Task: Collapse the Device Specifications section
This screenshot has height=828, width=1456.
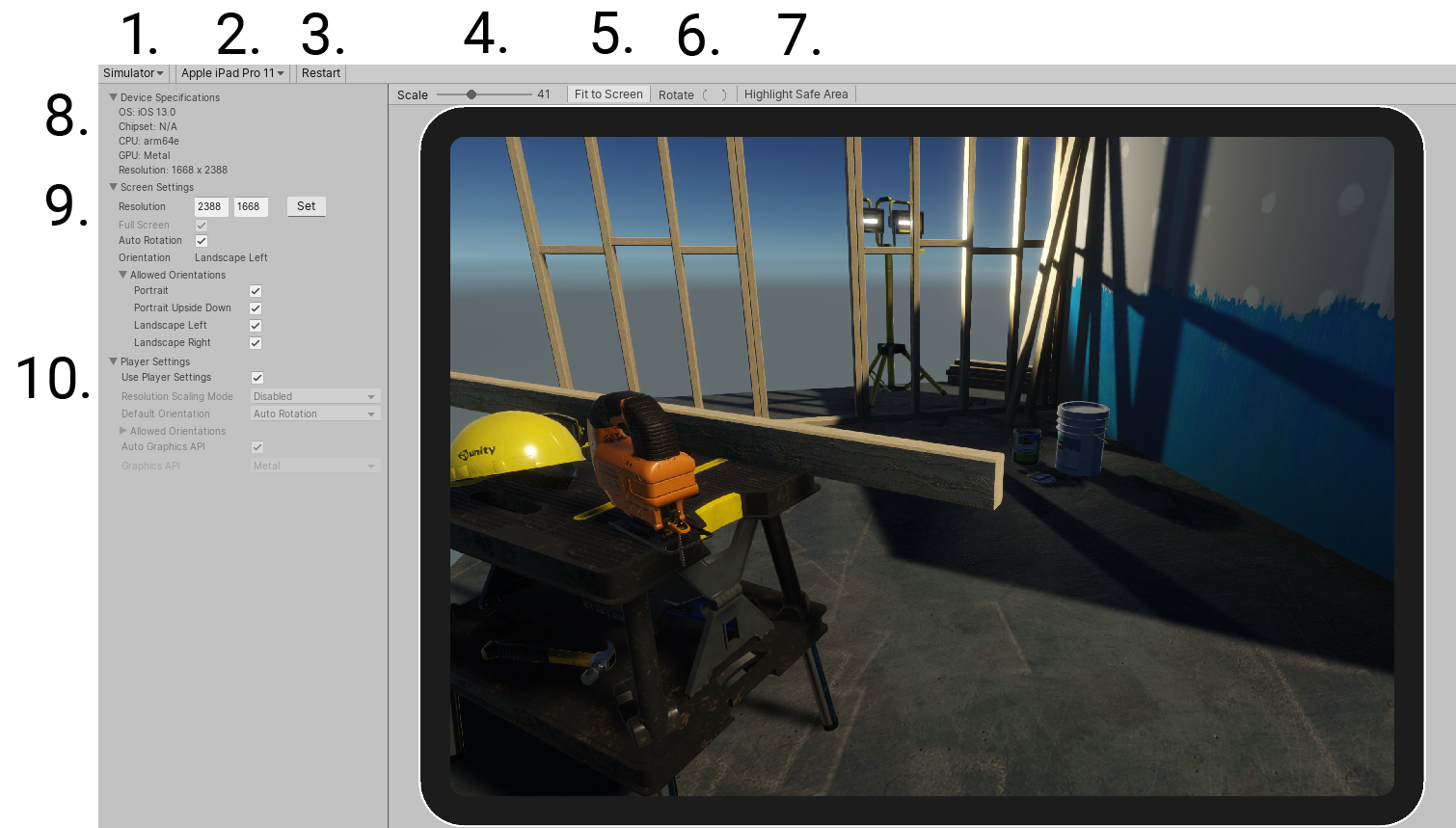Action: tap(113, 97)
